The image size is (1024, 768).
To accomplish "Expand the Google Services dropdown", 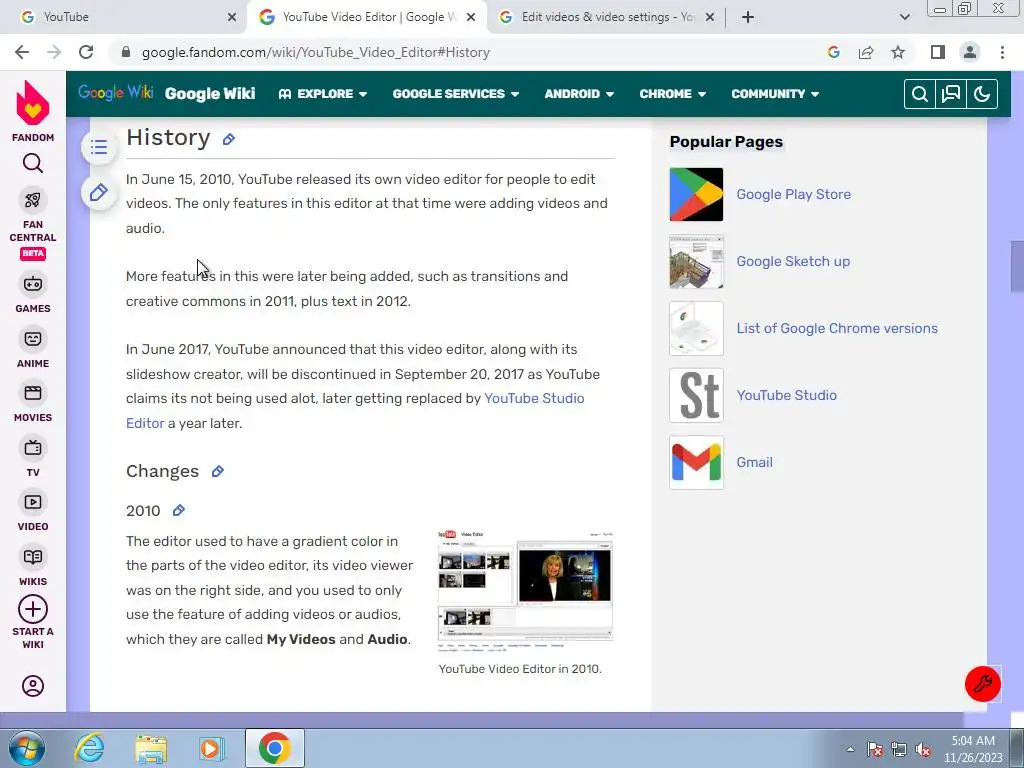I will tap(456, 94).
